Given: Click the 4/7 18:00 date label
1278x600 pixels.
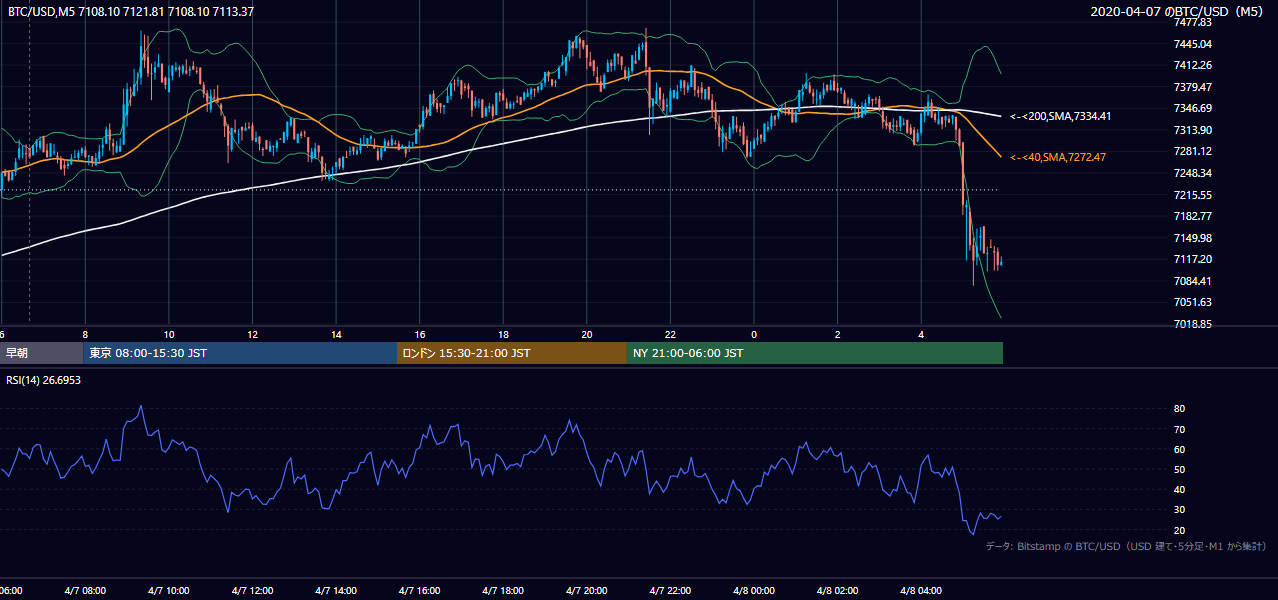Looking at the screenshot, I should [x=504, y=590].
